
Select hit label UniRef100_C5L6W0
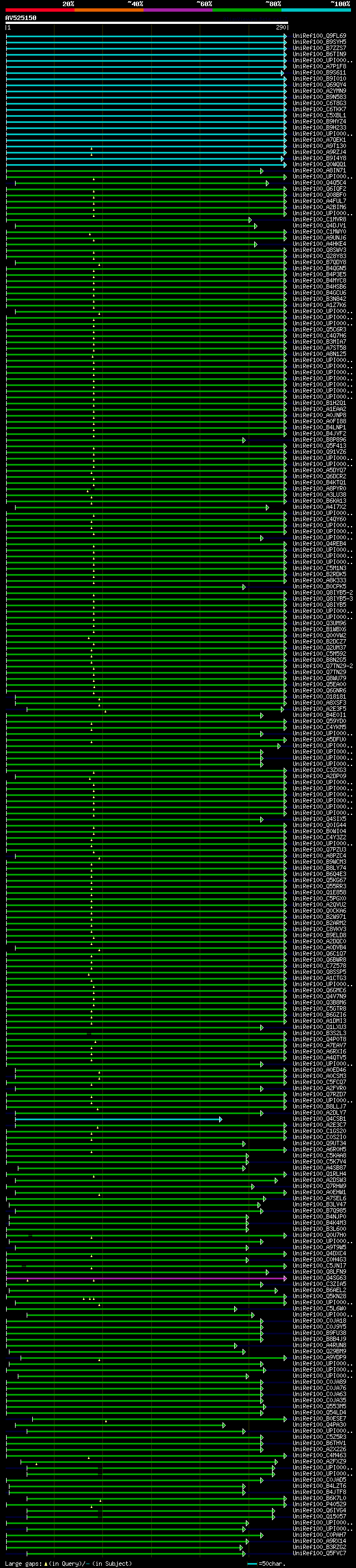pyautogui.click(x=319, y=1308)
